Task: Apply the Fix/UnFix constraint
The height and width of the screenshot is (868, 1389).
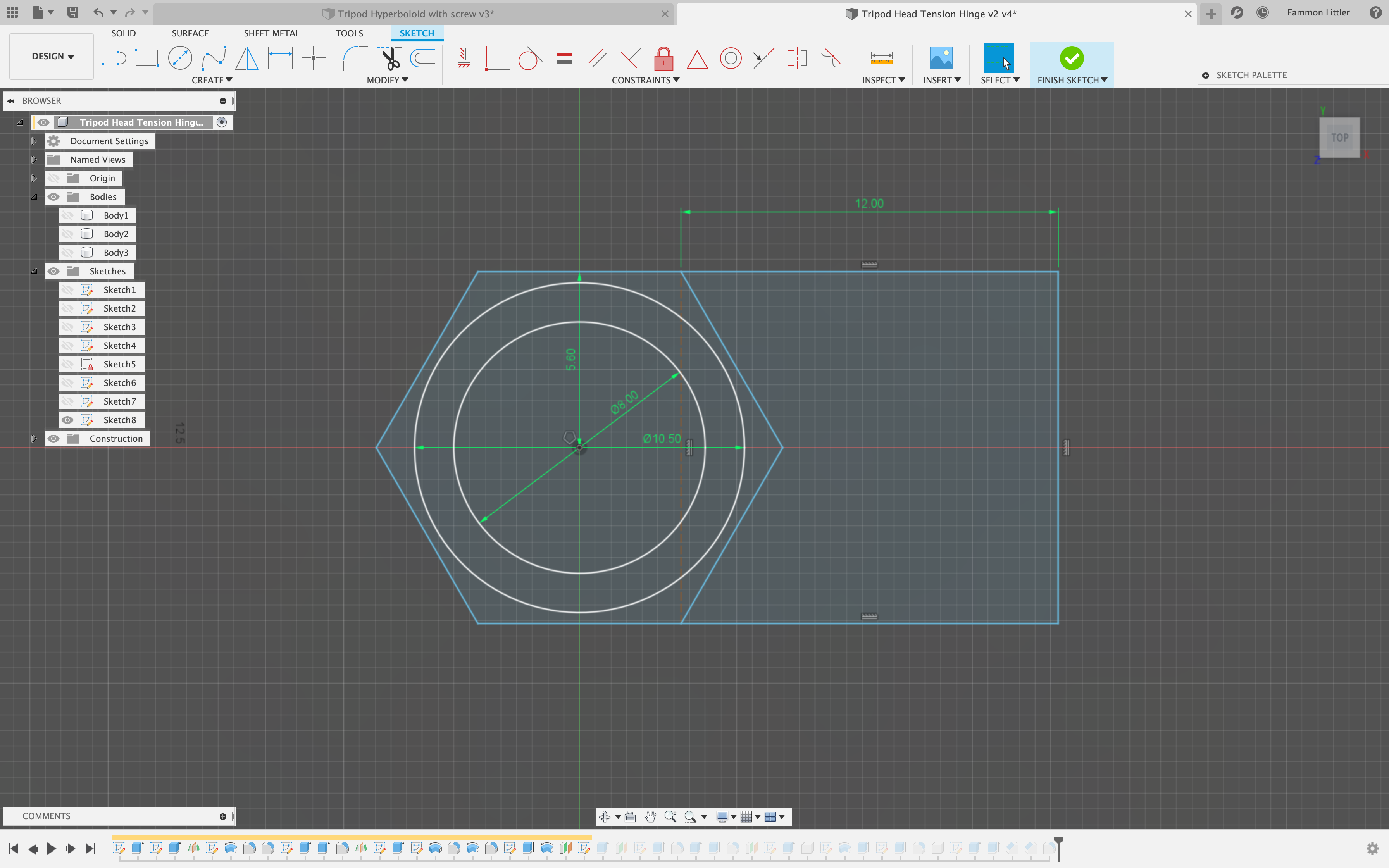Action: (663, 57)
